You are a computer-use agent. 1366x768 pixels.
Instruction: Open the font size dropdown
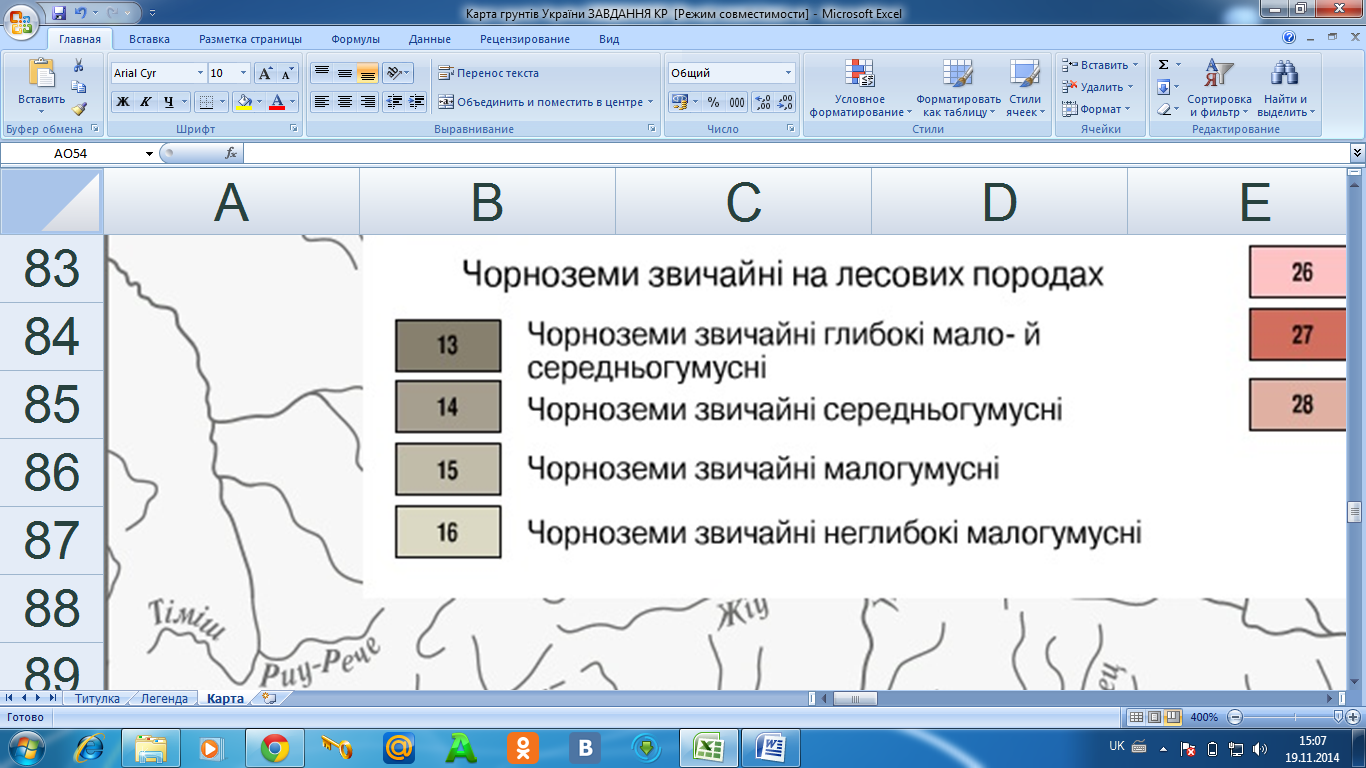(243, 73)
